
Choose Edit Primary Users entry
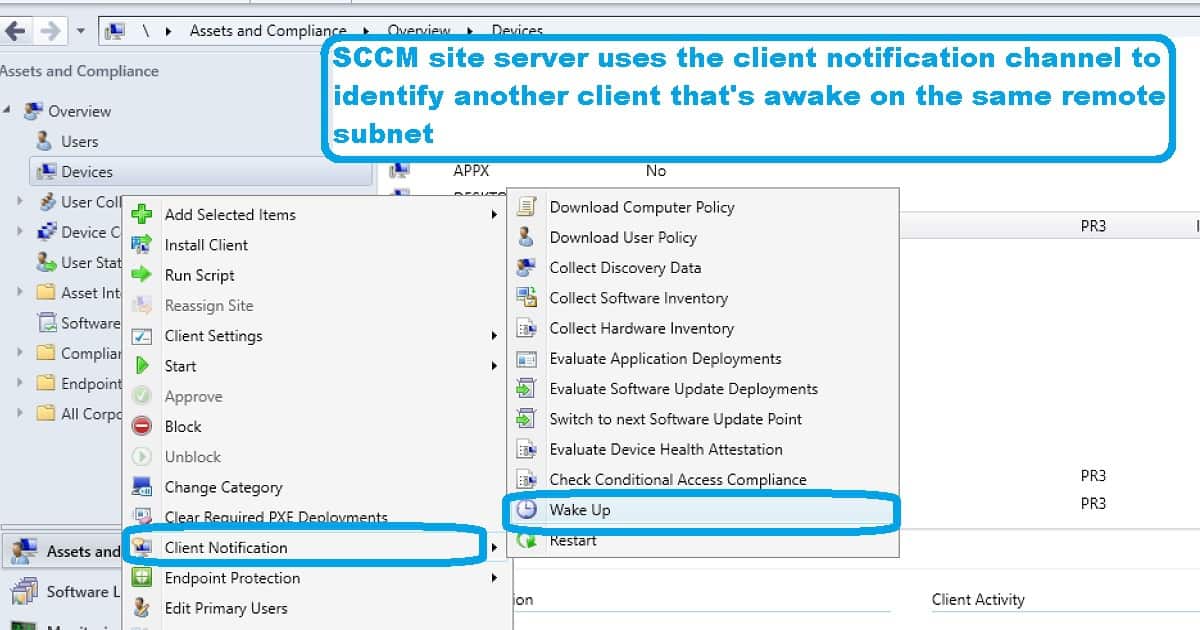pyautogui.click(x=226, y=608)
